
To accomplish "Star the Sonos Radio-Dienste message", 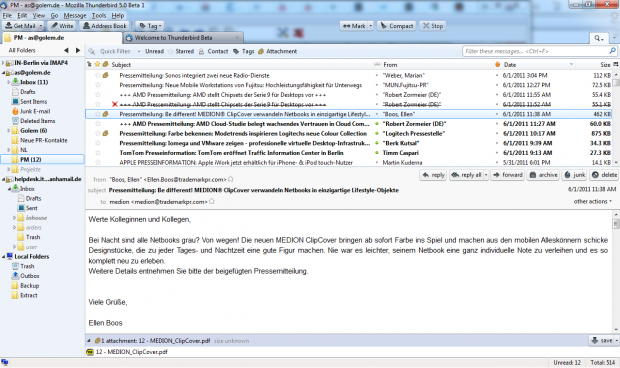I will point(98,75).
